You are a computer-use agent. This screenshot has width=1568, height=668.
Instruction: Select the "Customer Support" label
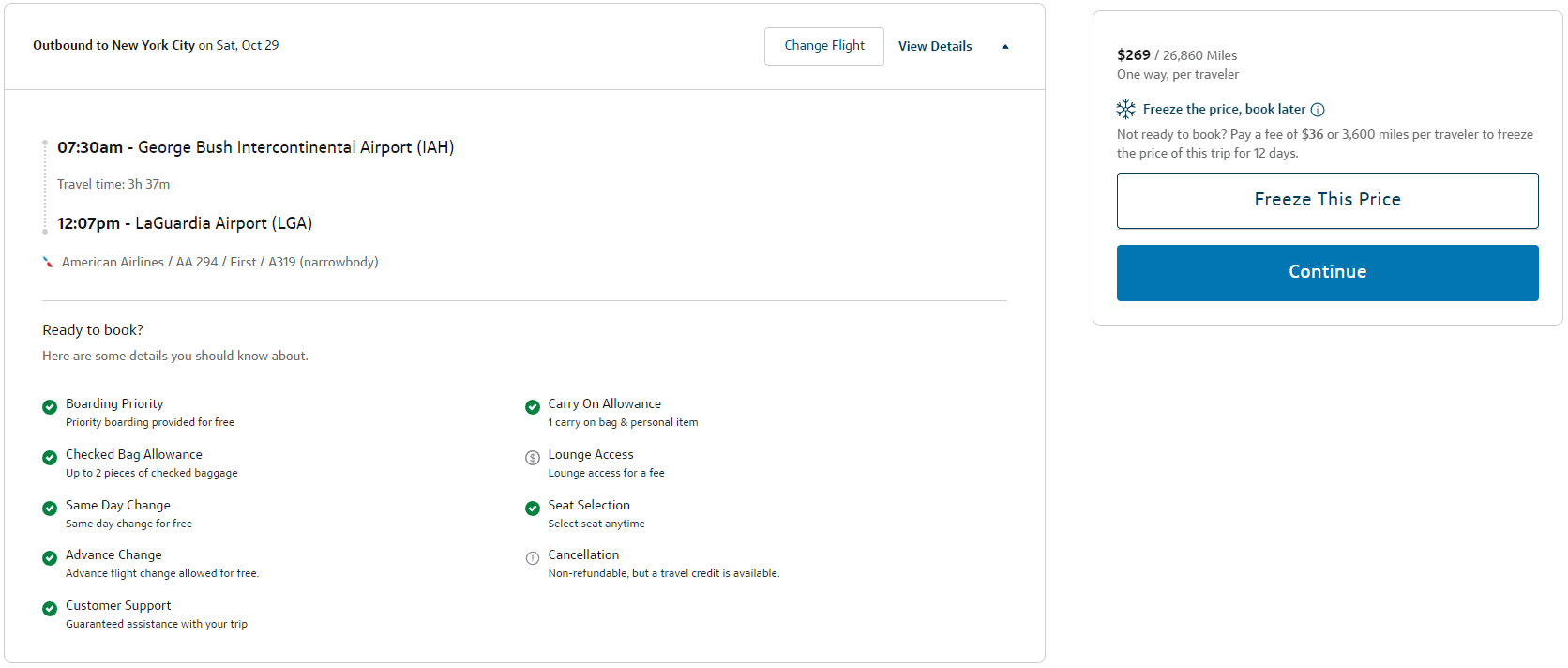118,605
